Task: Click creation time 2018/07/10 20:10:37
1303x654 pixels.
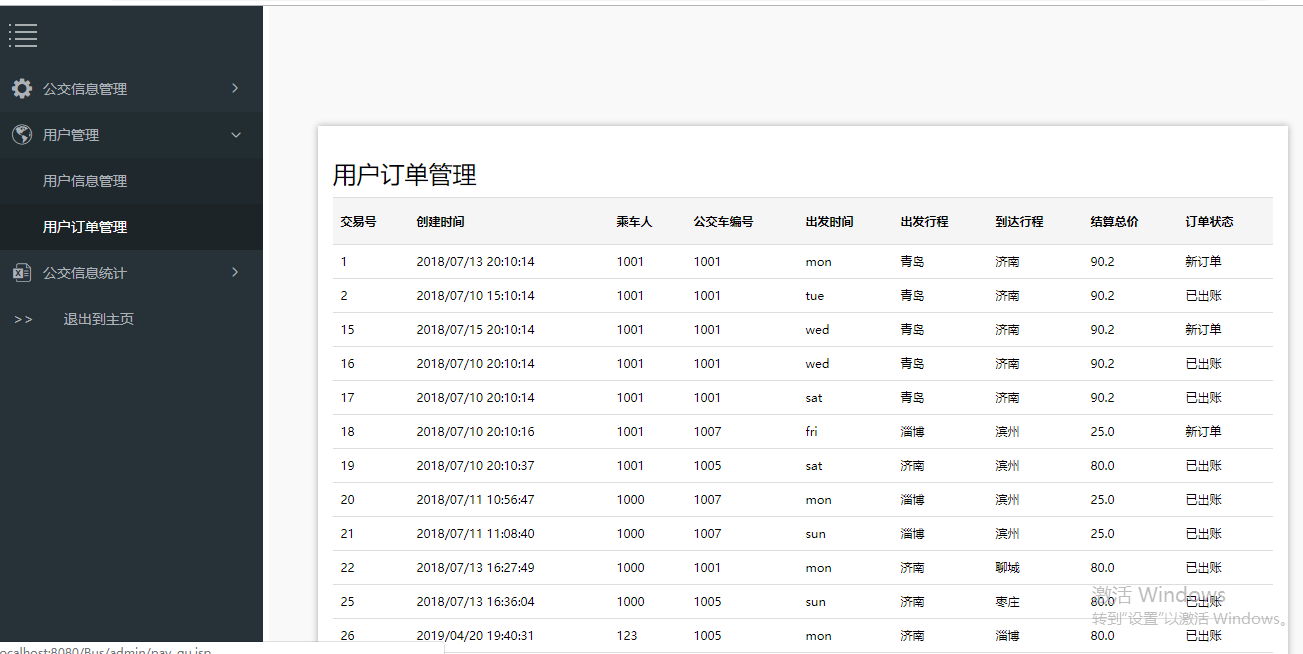Action: pyautogui.click(x=475, y=466)
